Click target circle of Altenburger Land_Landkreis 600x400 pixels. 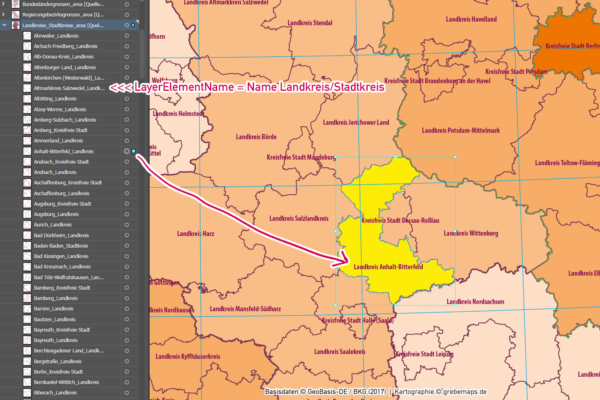tap(127, 67)
